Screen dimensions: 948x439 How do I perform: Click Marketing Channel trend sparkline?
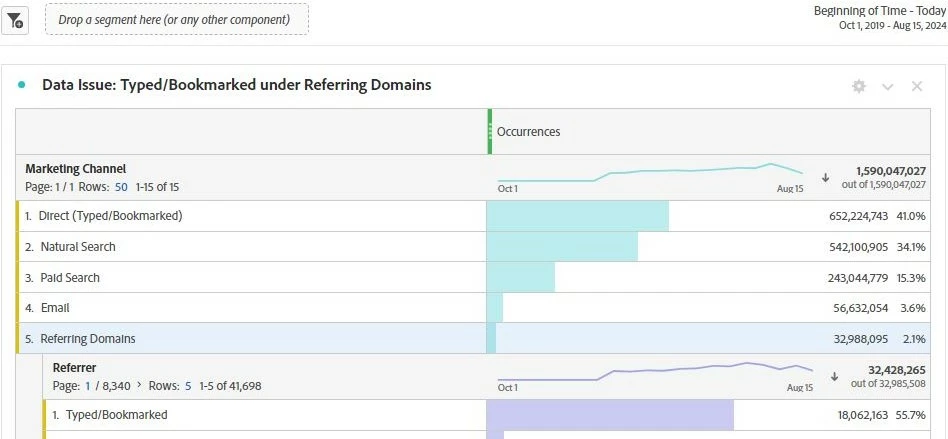[651, 172]
